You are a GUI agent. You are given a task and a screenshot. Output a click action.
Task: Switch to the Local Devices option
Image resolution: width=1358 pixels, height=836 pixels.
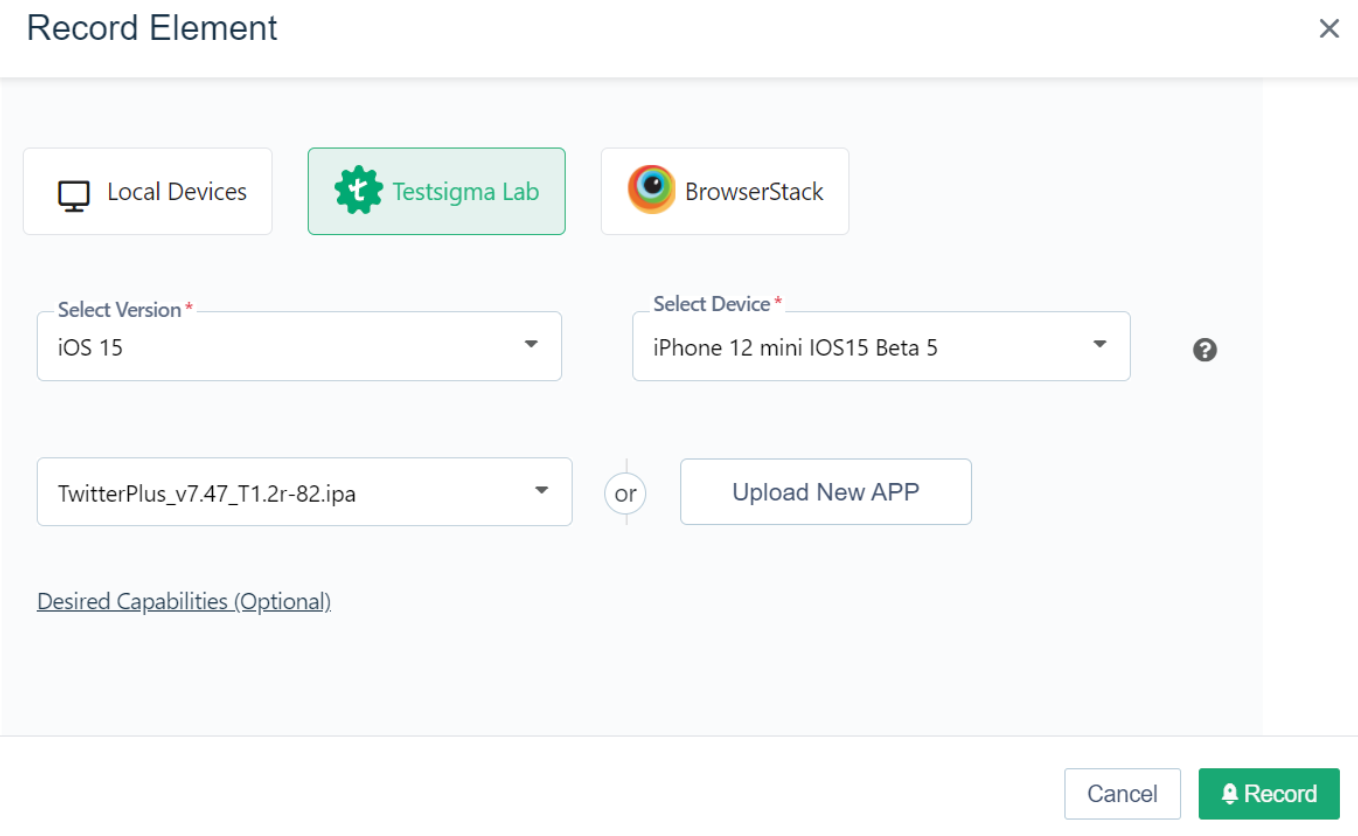[148, 192]
